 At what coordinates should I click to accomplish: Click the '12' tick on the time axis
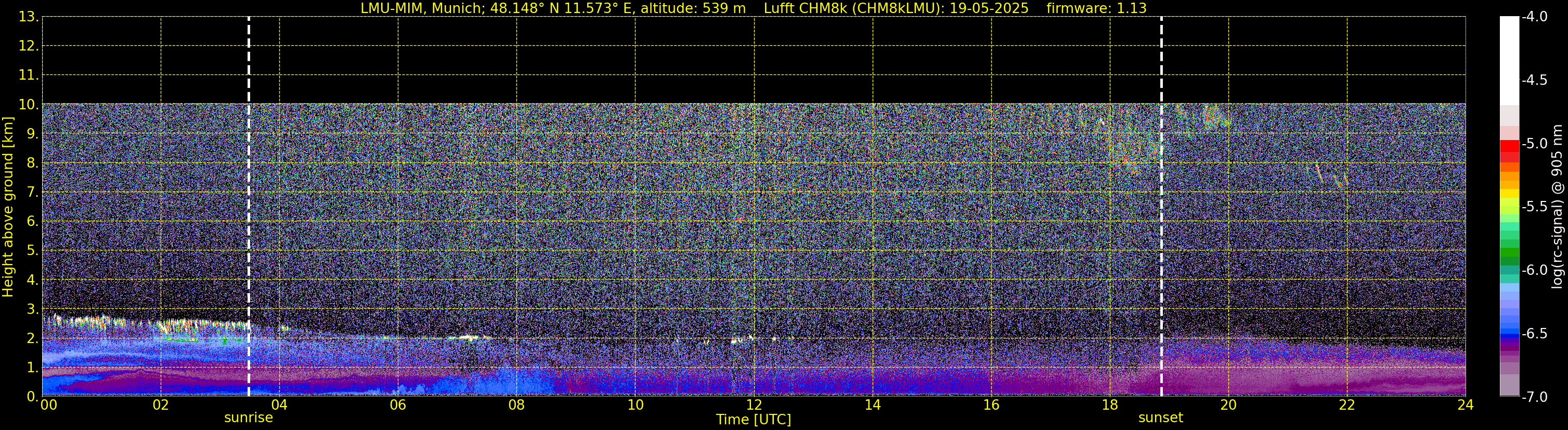click(754, 406)
